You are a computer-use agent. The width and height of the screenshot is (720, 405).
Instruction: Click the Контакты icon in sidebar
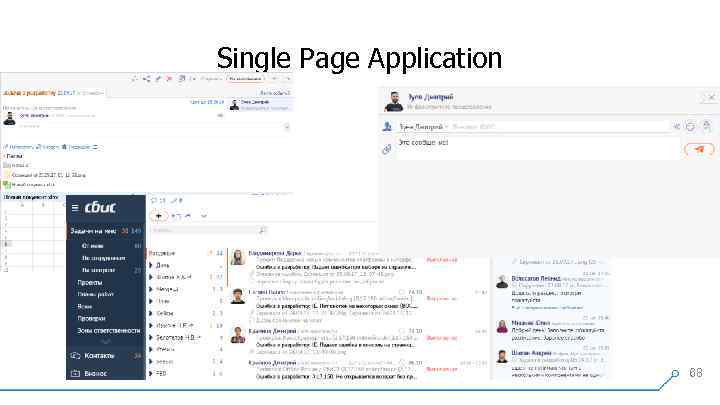(x=75, y=356)
